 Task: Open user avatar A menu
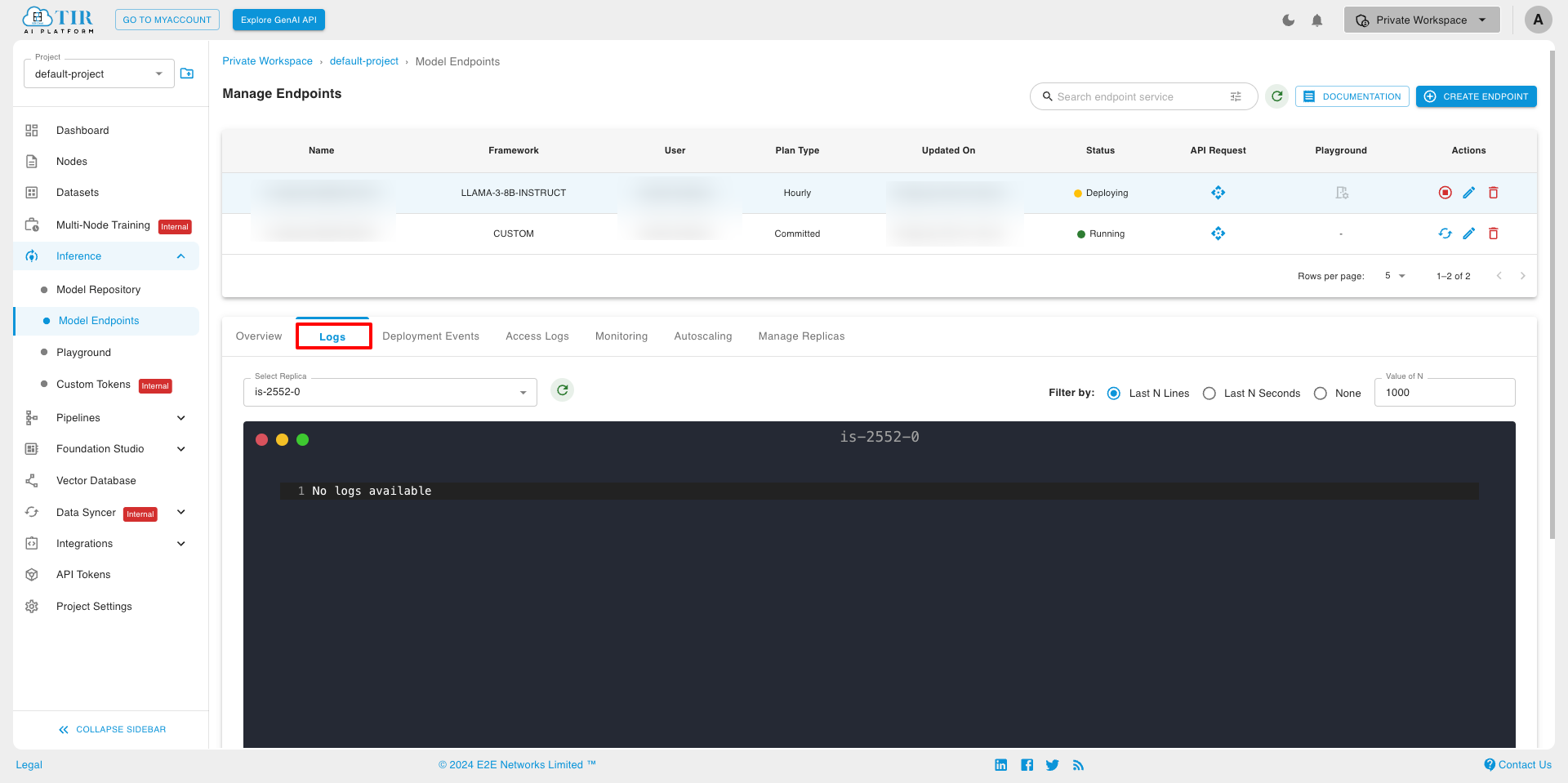(1538, 20)
